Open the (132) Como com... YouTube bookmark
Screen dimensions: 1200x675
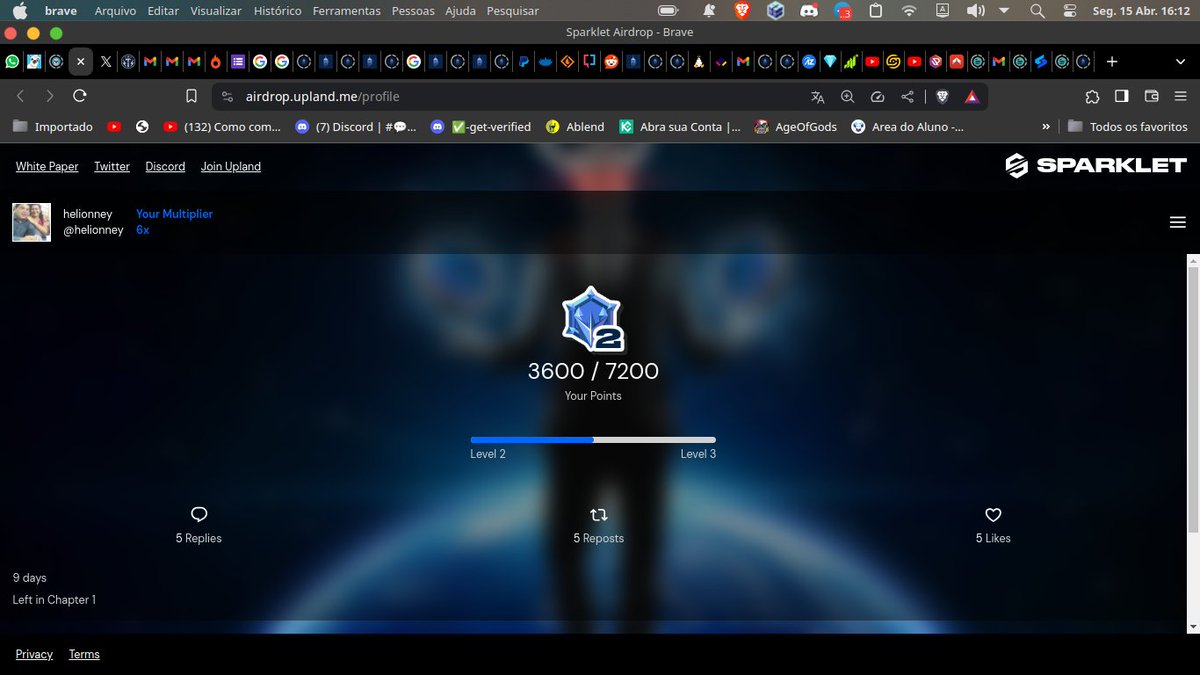(x=222, y=127)
